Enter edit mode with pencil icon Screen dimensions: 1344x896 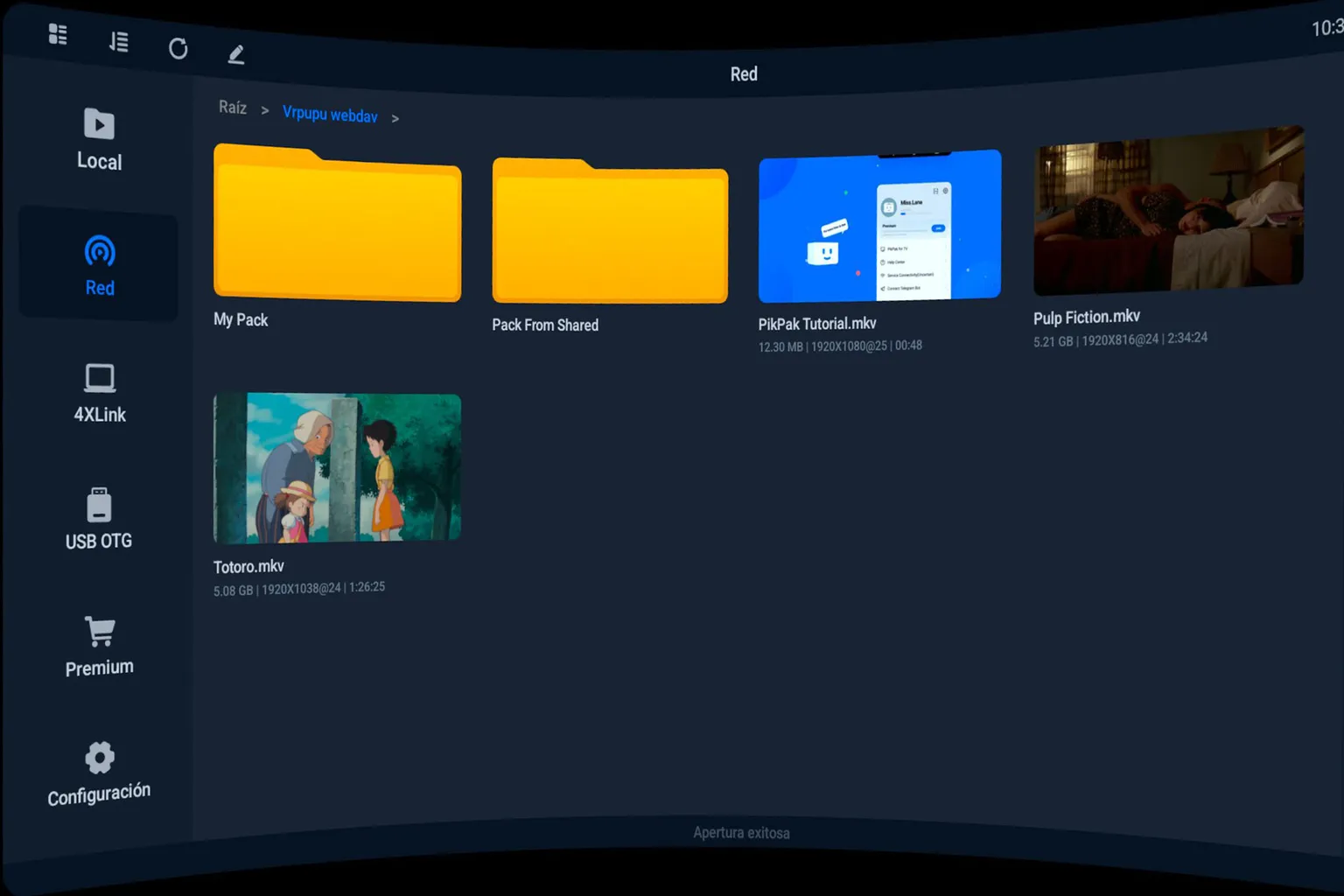[x=236, y=54]
